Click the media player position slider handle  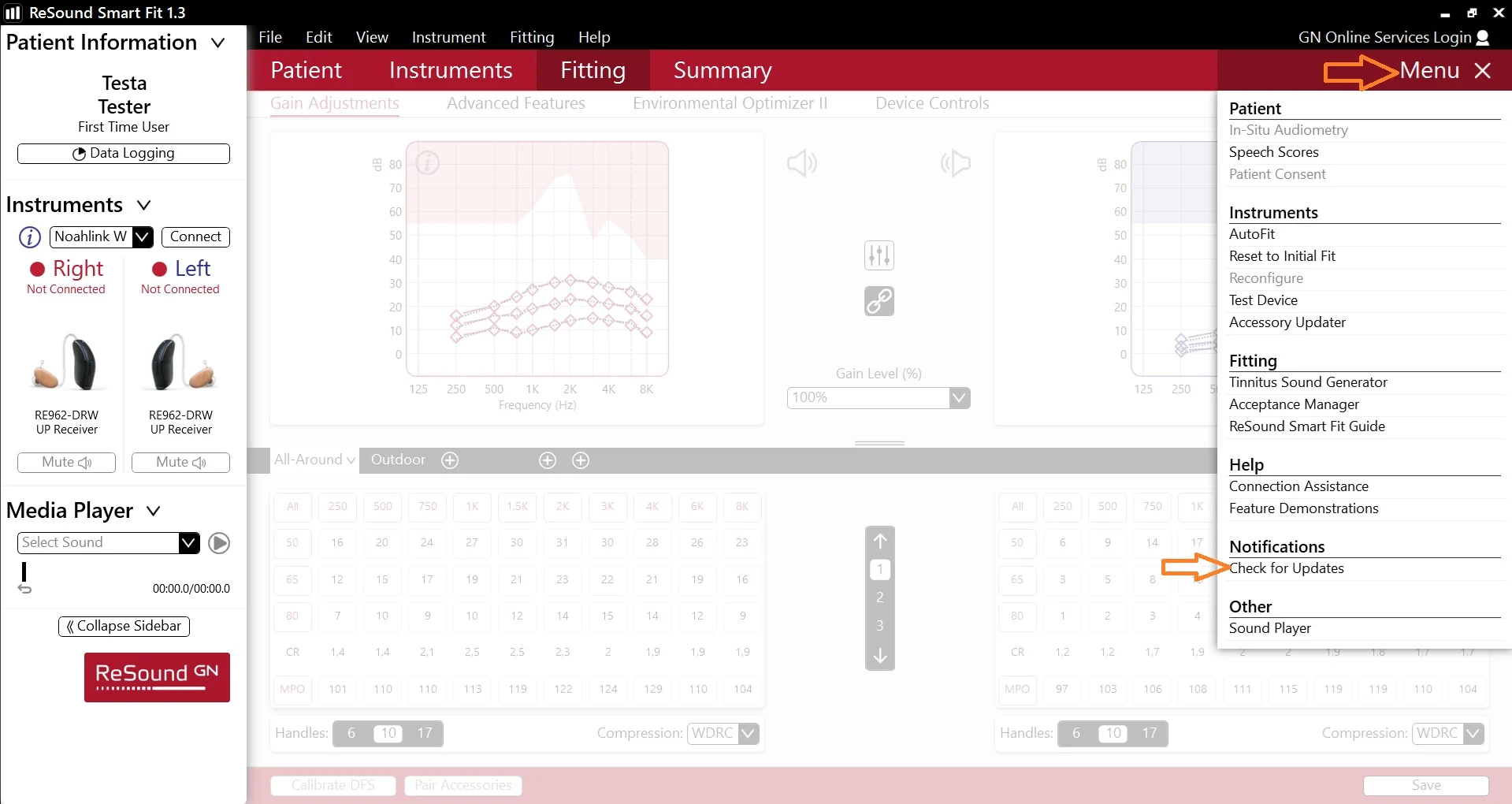(x=24, y=571)
